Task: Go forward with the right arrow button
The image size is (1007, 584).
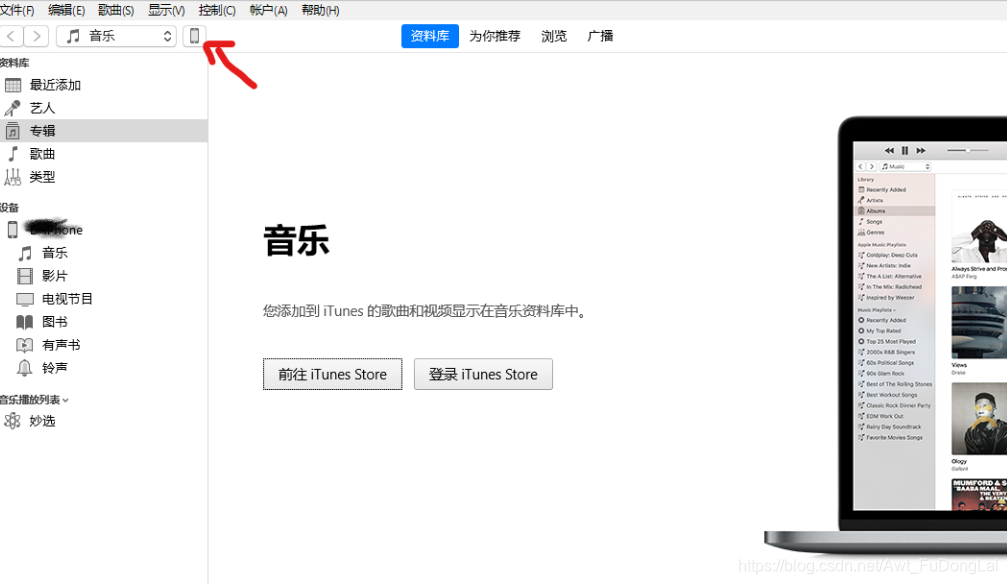Action: point(37,36)
